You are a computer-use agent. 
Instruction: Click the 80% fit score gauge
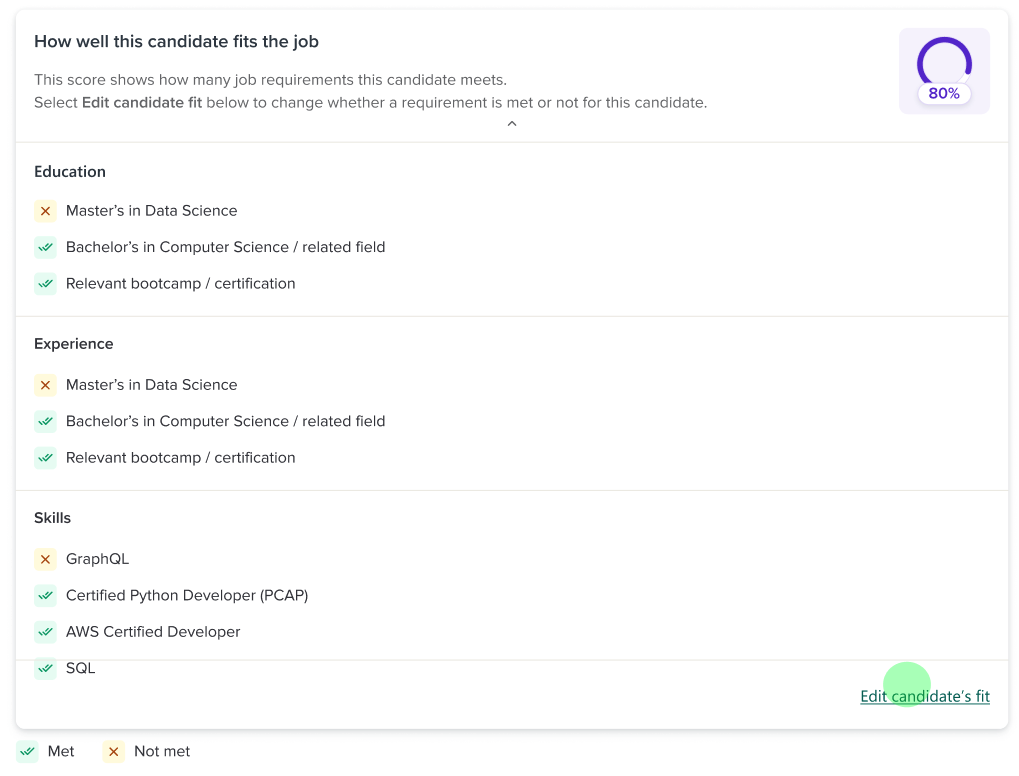pos(944,71)
